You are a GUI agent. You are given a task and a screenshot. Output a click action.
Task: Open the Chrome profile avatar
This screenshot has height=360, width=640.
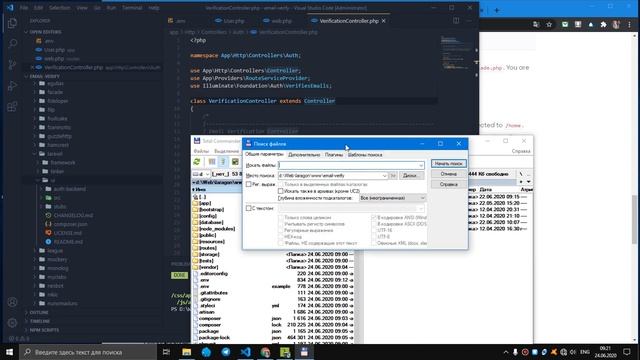point(616,25)
